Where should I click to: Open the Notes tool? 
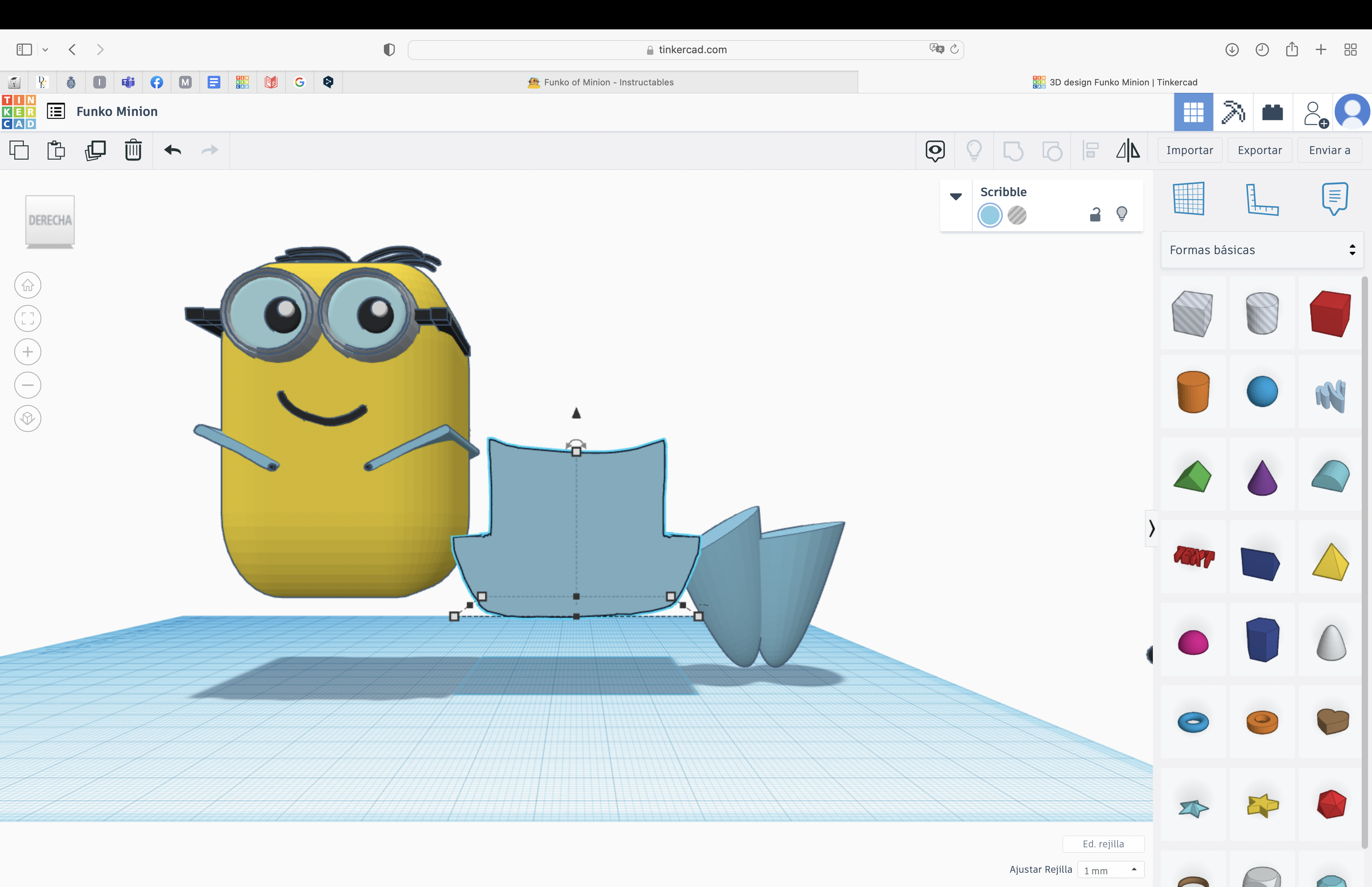click(x=1335, y=198)
